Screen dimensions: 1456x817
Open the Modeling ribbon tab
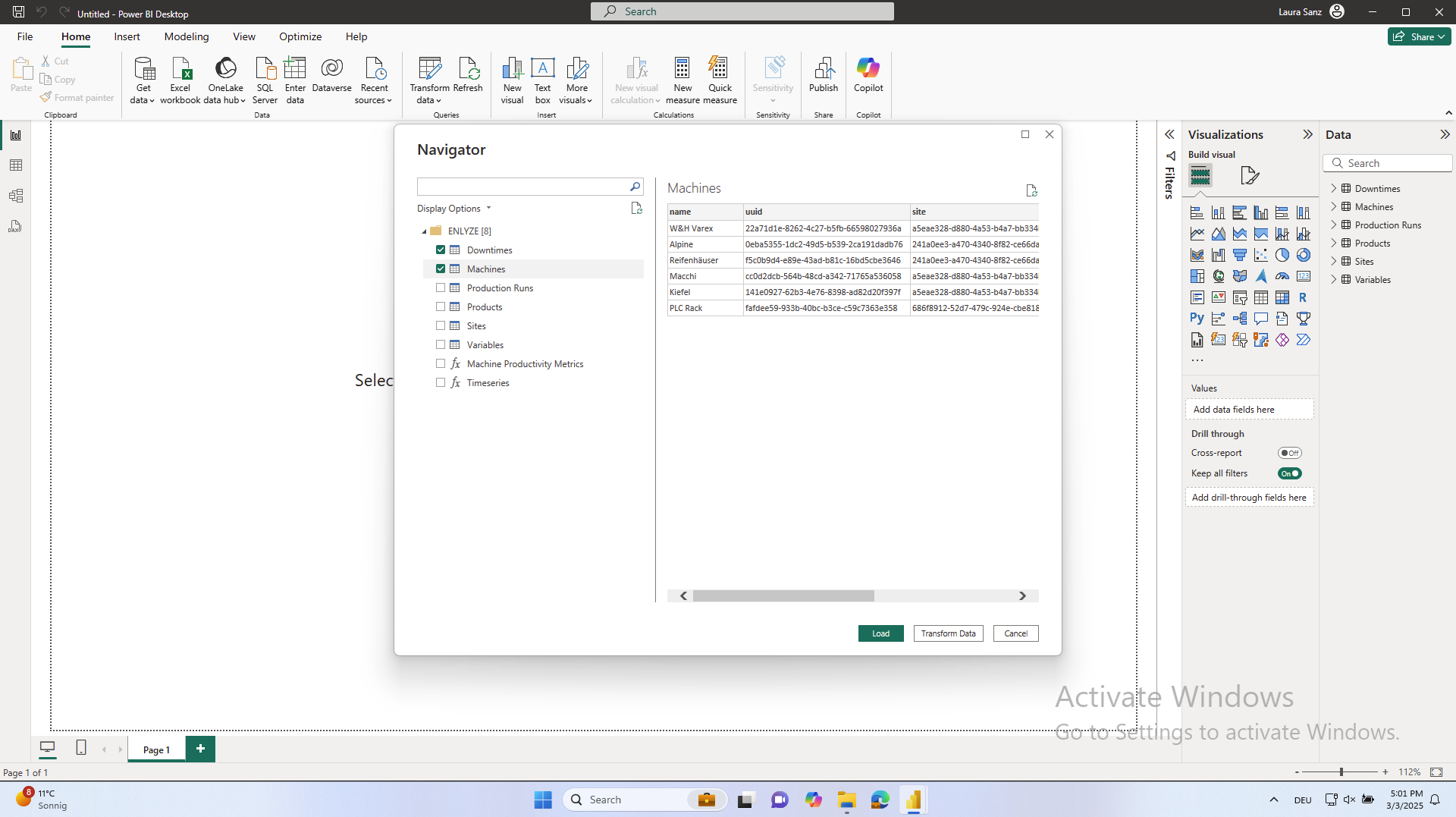[186, 36]
